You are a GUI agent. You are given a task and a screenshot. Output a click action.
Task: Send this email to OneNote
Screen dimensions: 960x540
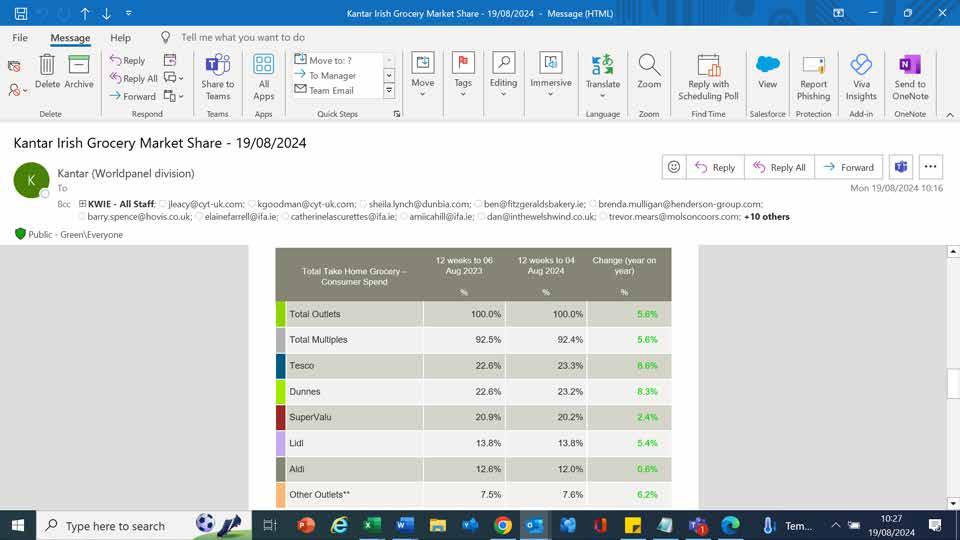pyautogui.click(x=910, y=77)
